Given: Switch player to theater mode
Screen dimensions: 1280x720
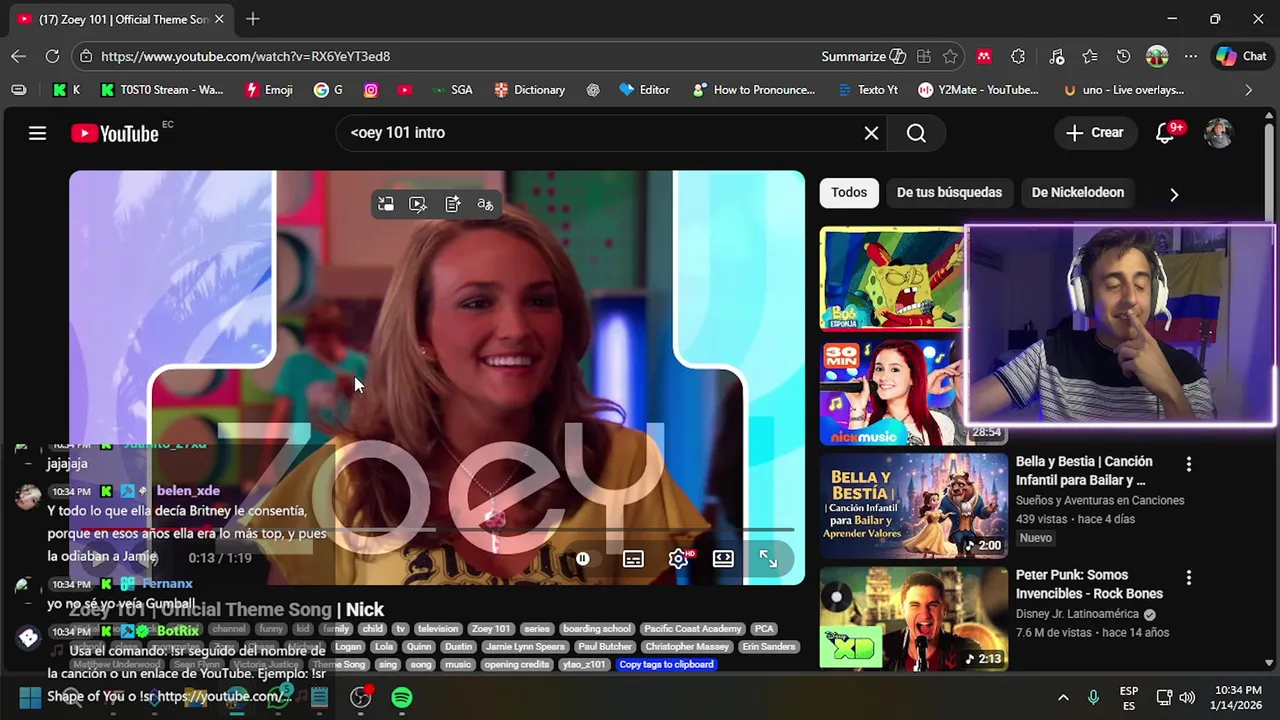Looking at the screenshot, I should [723, 559].
